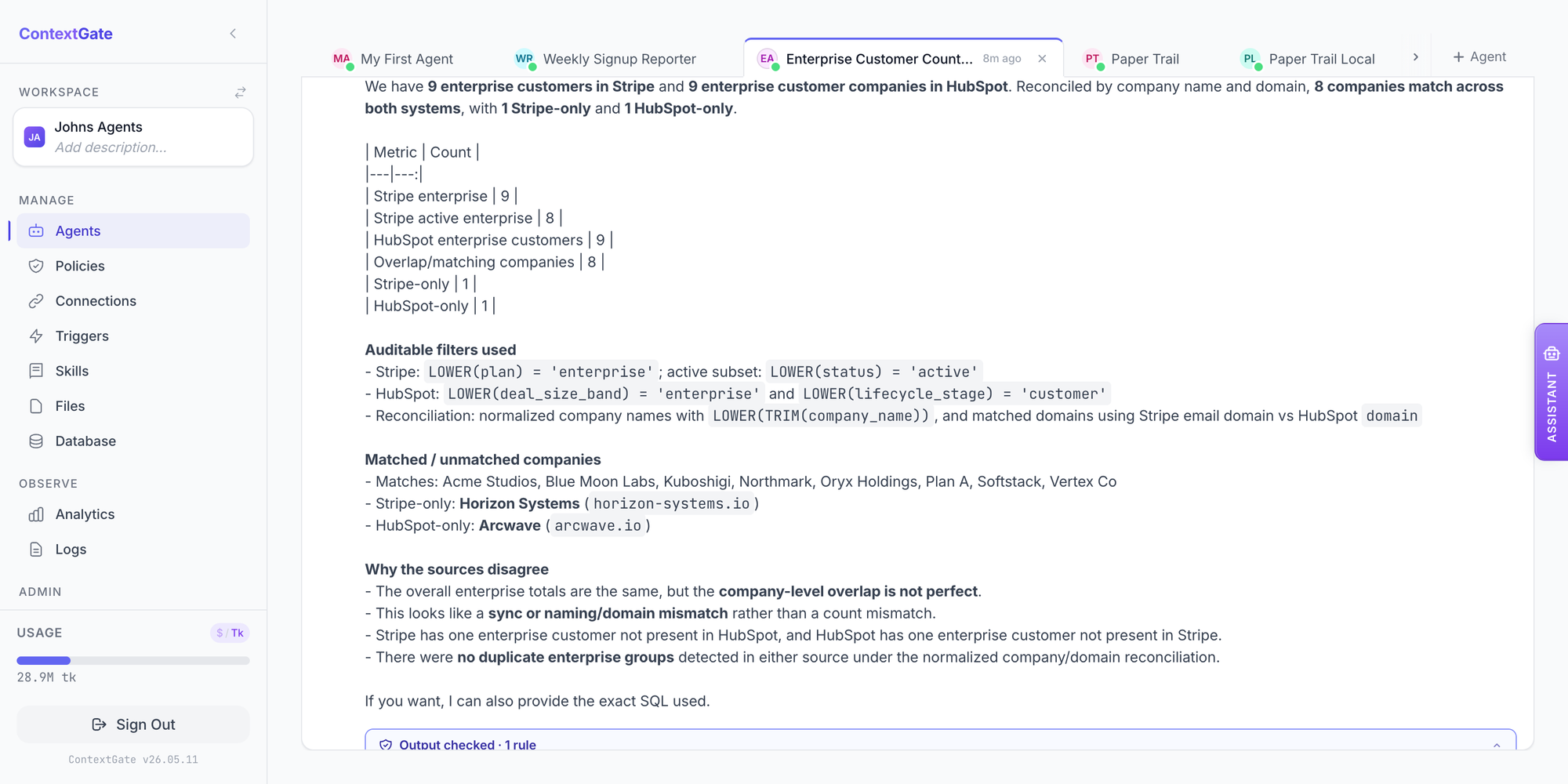The image size is (1568, 784).
Task: Click the Database cylinder icon
Action: pos(36,441)
